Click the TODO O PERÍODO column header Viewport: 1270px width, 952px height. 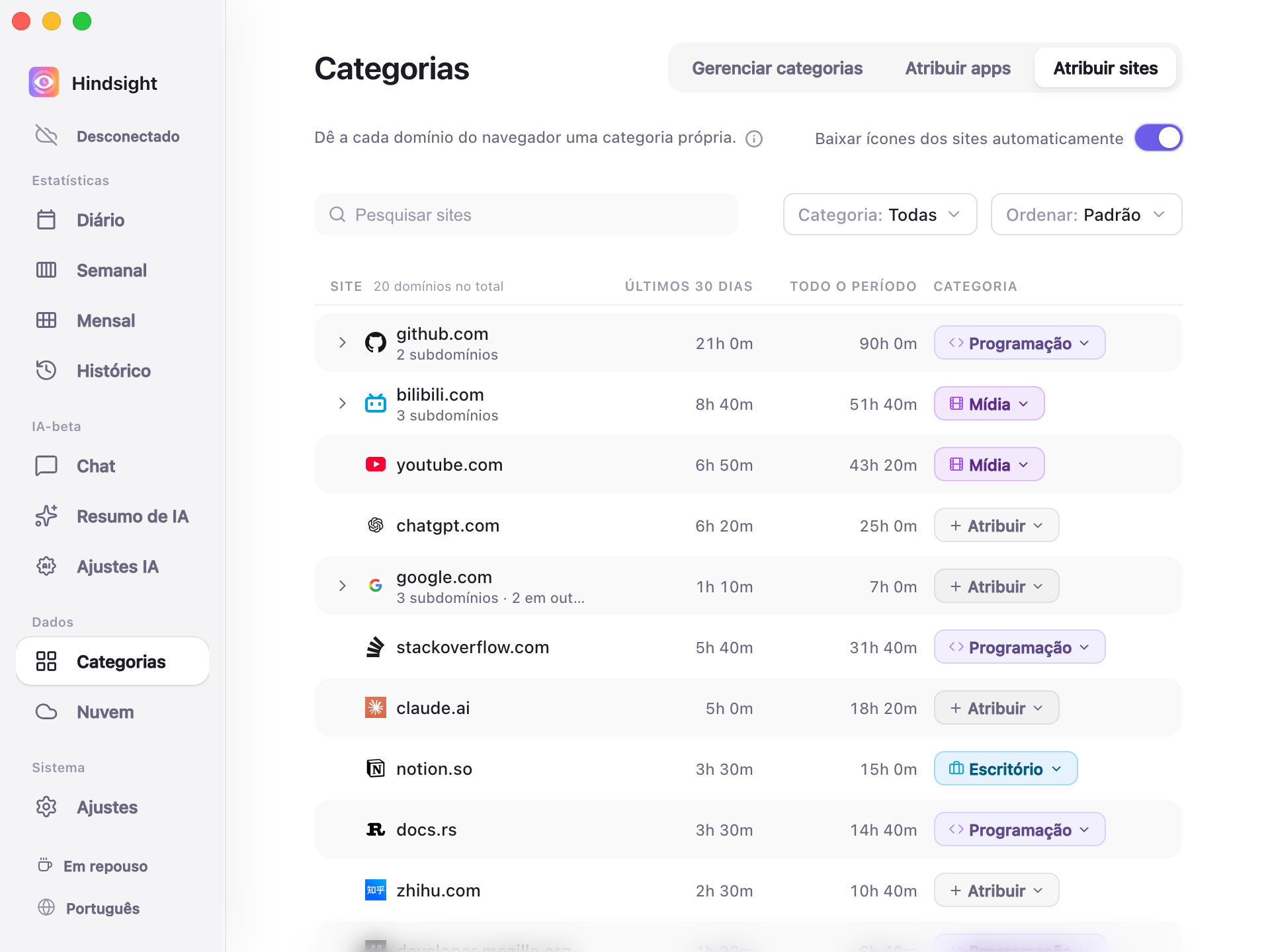853,286
